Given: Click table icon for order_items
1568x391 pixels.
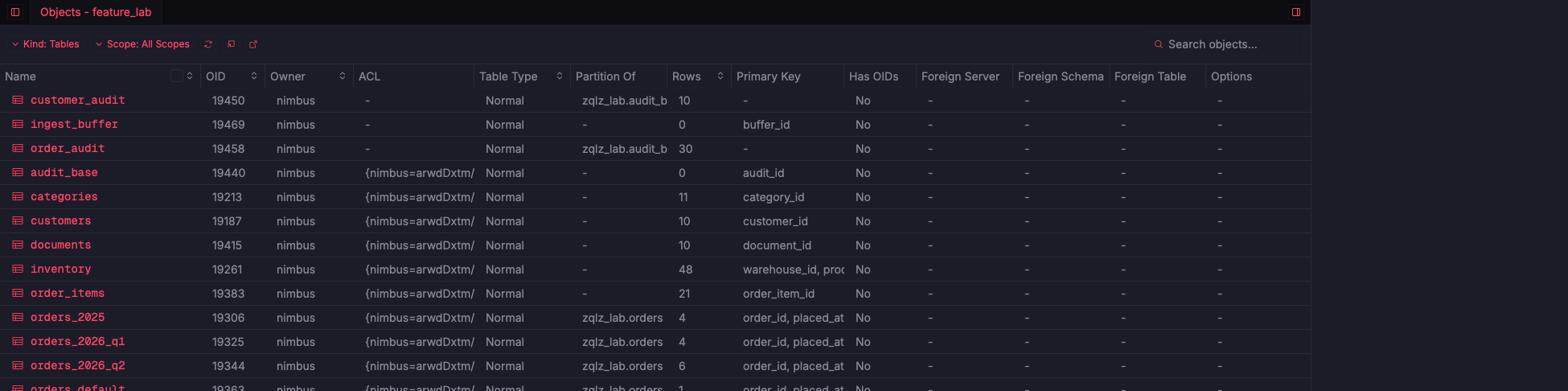Looking at the screenshot, I should [18, 294].
